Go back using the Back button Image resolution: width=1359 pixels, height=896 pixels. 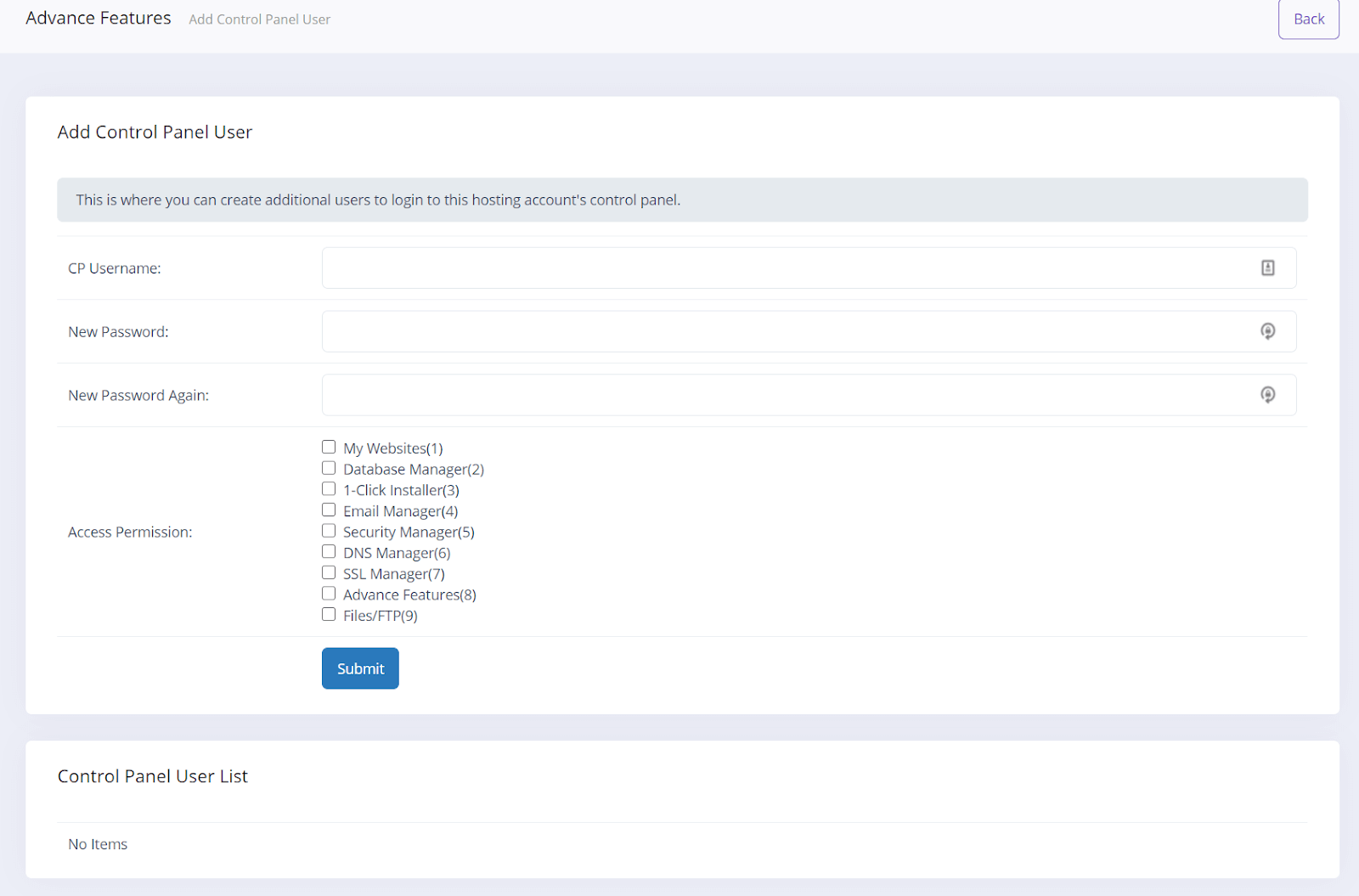click(1309, 19)
